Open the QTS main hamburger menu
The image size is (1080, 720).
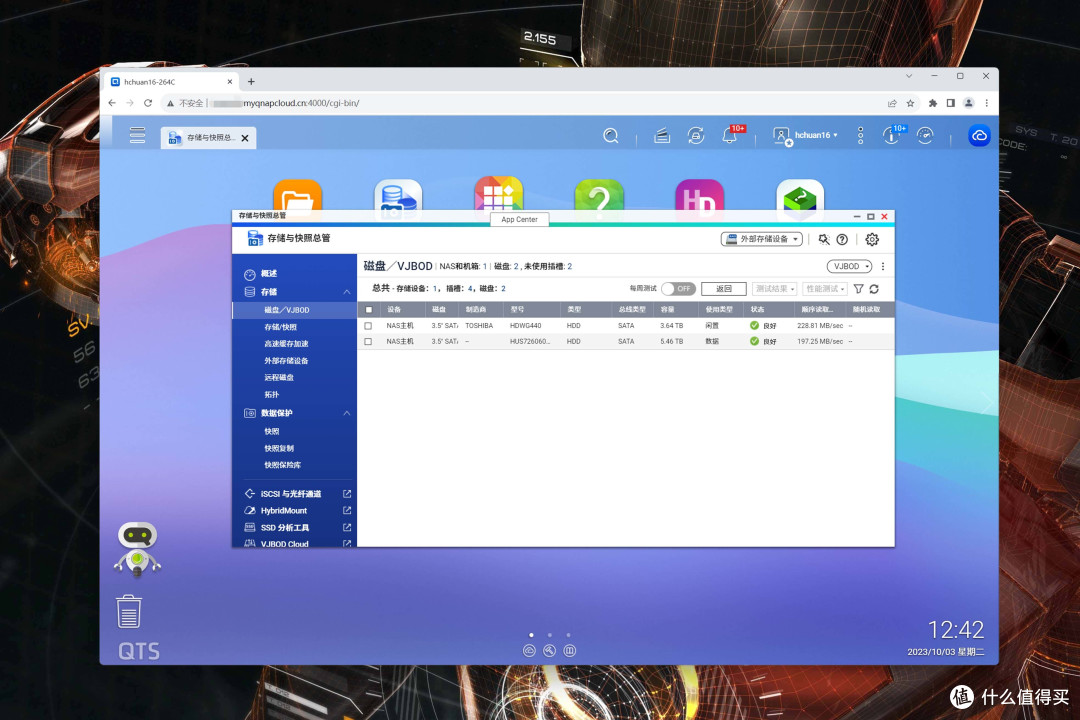pyautogui.click(x=137, y=135)
